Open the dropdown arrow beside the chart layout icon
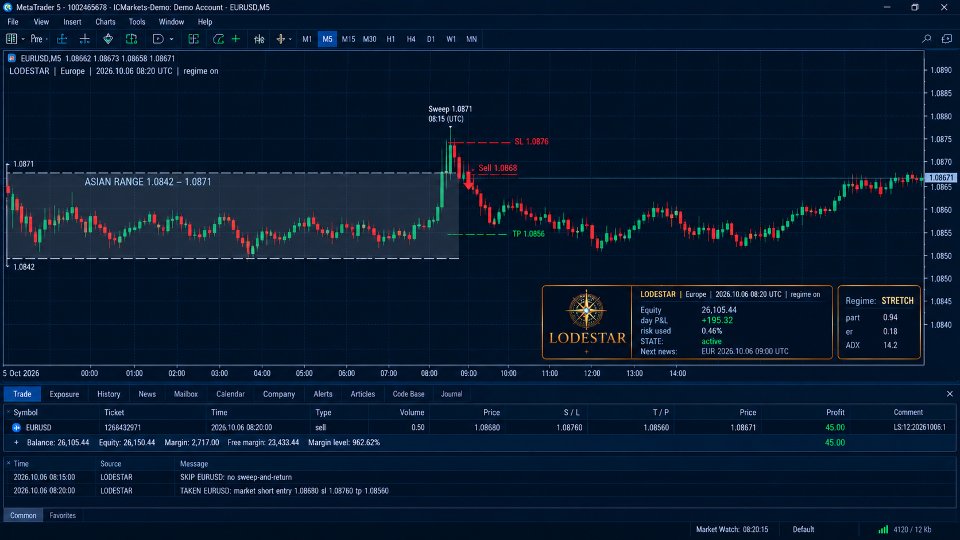Viewport: 960px width, 540px height. [x=23, y=39]
